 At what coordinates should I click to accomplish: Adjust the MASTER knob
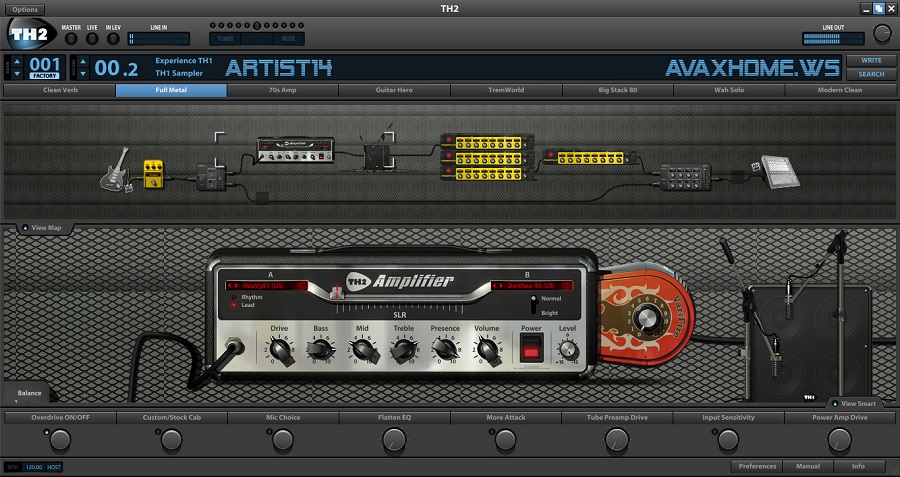point(71,38)
